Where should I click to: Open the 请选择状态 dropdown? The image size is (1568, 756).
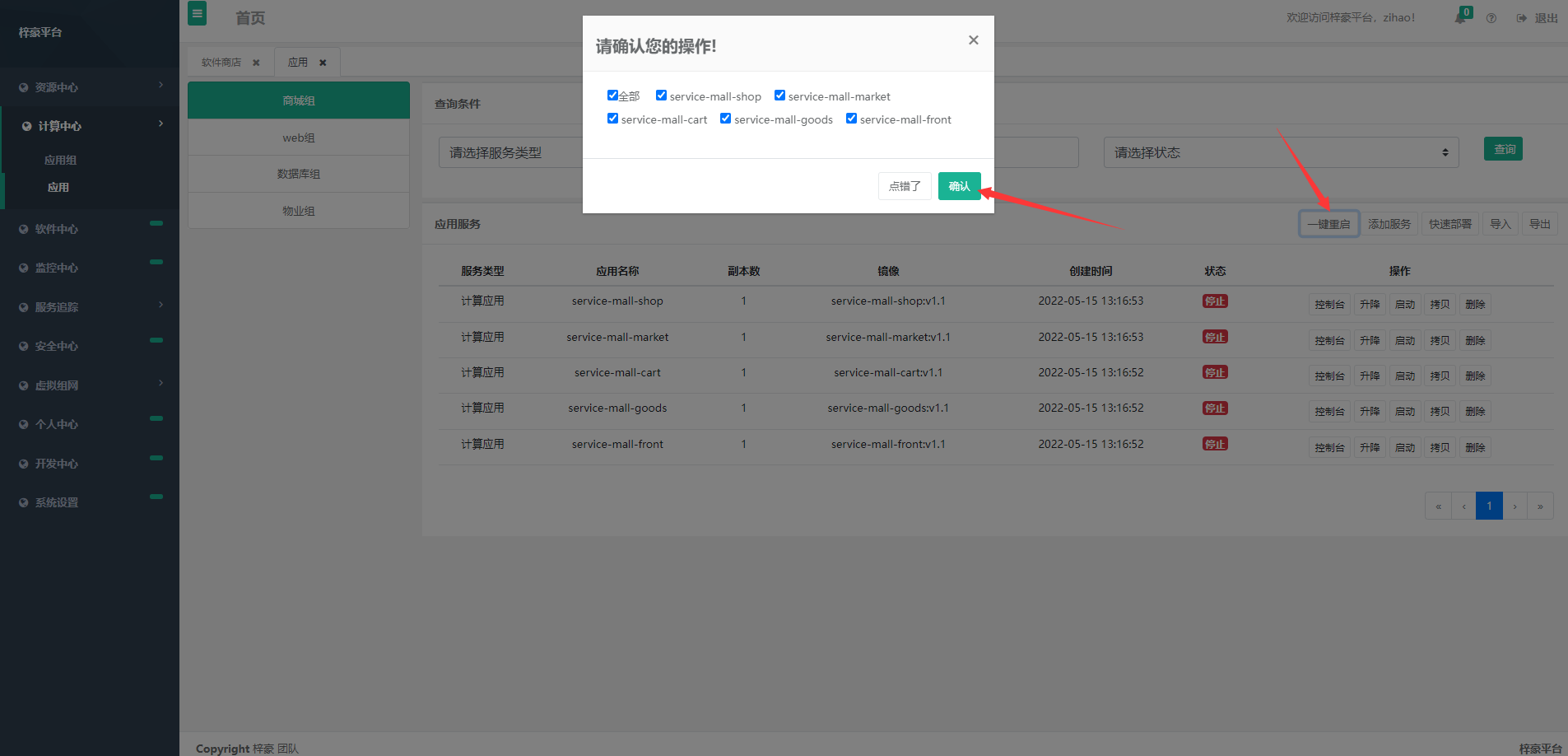(1281, 152)
